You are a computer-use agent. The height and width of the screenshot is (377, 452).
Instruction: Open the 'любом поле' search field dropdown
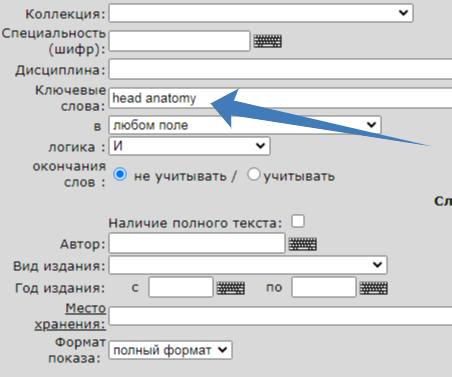pyautogui.click(x=245, y=125)
